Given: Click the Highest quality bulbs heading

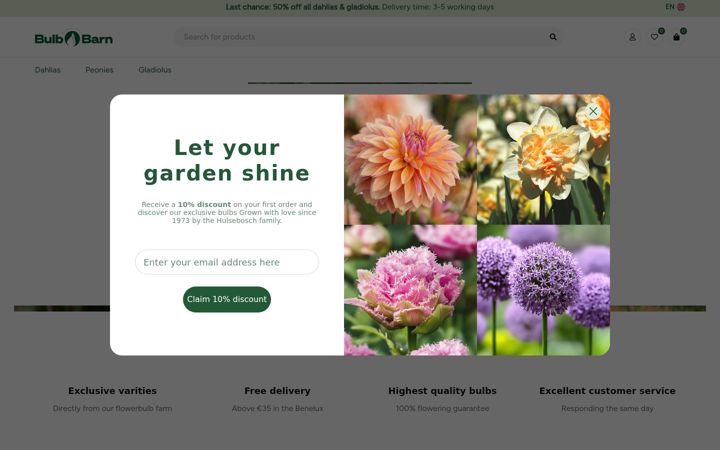Looking at the screenshot, I should pos(442,391).
